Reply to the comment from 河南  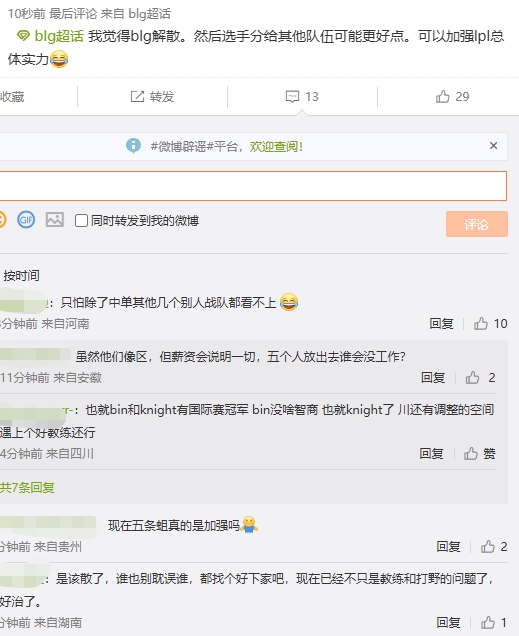pyautogui.click(x=442, y=324)
